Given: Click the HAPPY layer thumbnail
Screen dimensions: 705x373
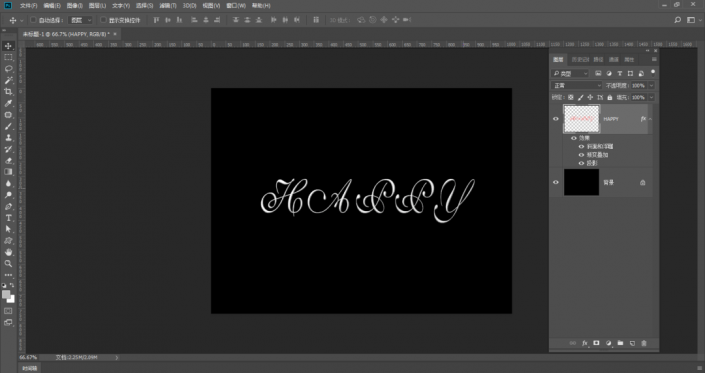Looking at the screenshot, I should pos(582,119).
